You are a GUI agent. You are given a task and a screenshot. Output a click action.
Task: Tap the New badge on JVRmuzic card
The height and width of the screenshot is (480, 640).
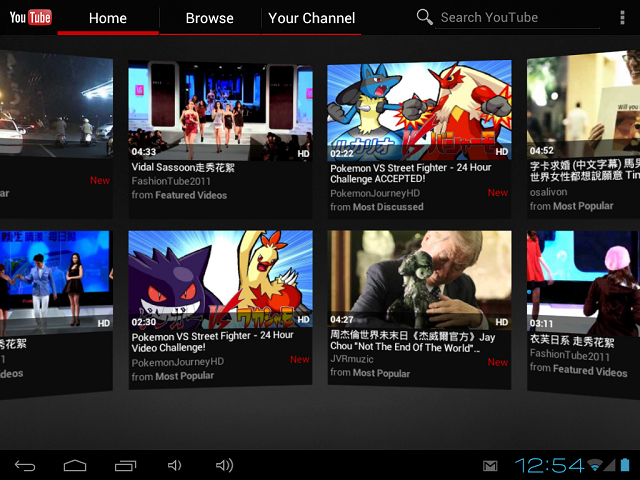click(498, 362)
